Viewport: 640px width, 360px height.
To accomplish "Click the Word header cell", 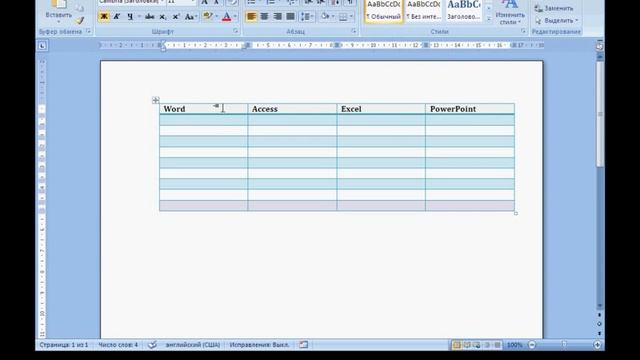I will click(x=203, y=109).
